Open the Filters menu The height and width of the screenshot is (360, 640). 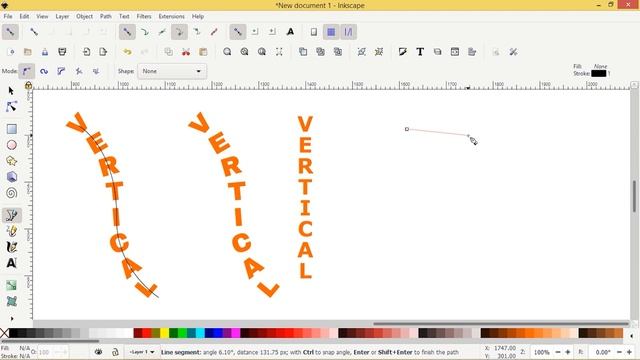click(144, 16)
